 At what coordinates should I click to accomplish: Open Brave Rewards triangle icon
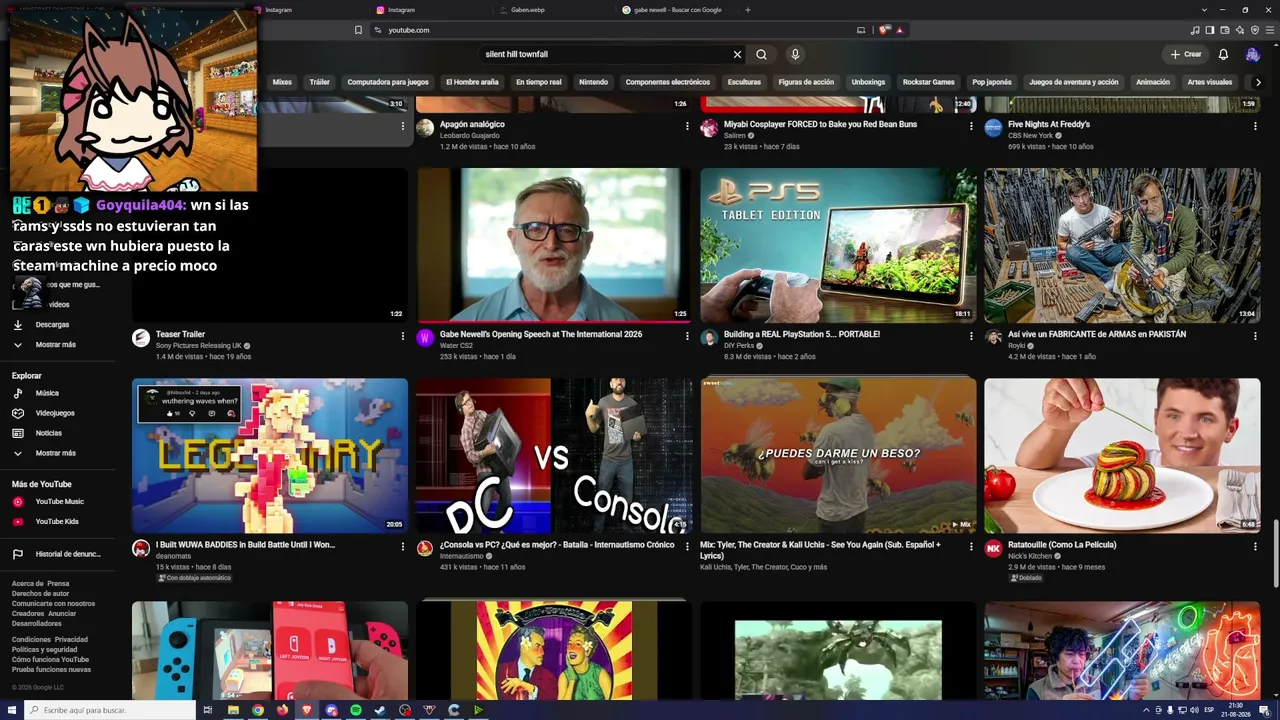[x=900, y=30]
